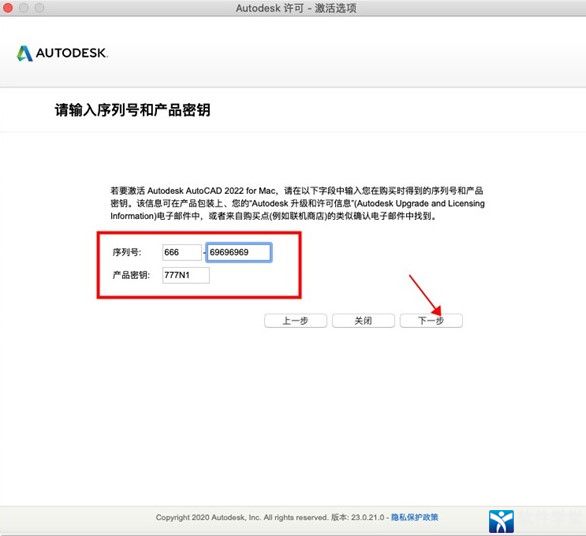Select the product key field with 777N1

click(186, 275)
